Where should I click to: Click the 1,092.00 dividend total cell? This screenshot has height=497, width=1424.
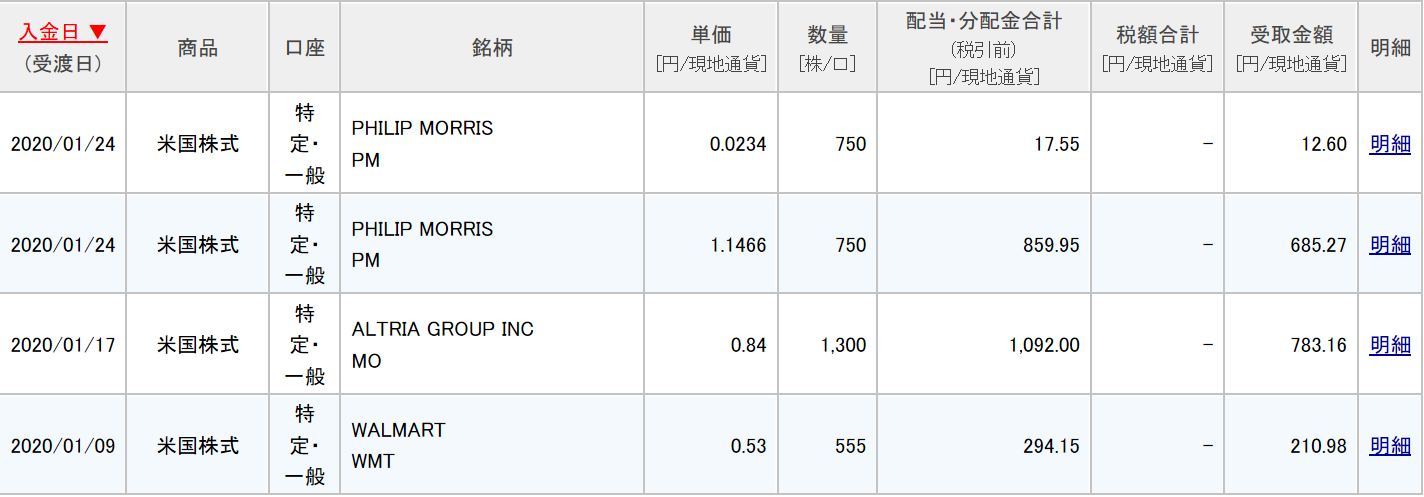click(984, 345)
